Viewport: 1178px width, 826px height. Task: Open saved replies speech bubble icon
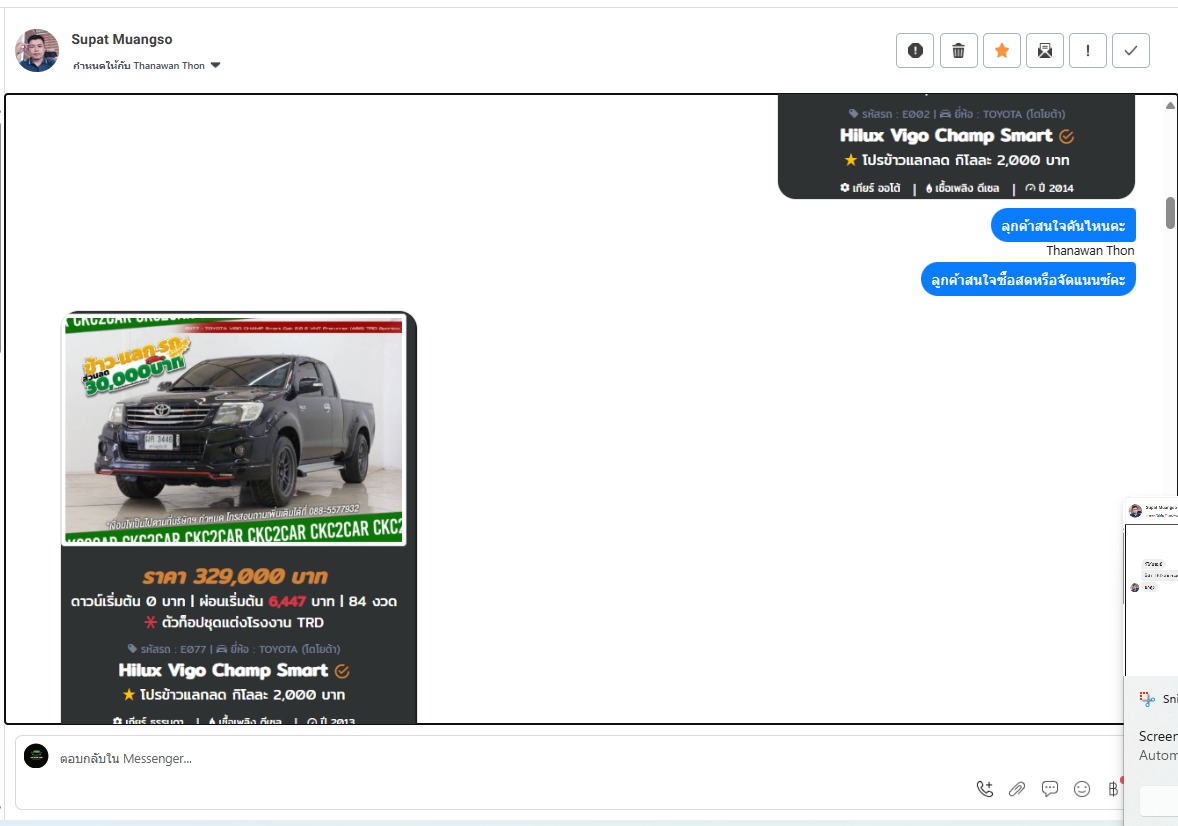[x=1050, y=788]
